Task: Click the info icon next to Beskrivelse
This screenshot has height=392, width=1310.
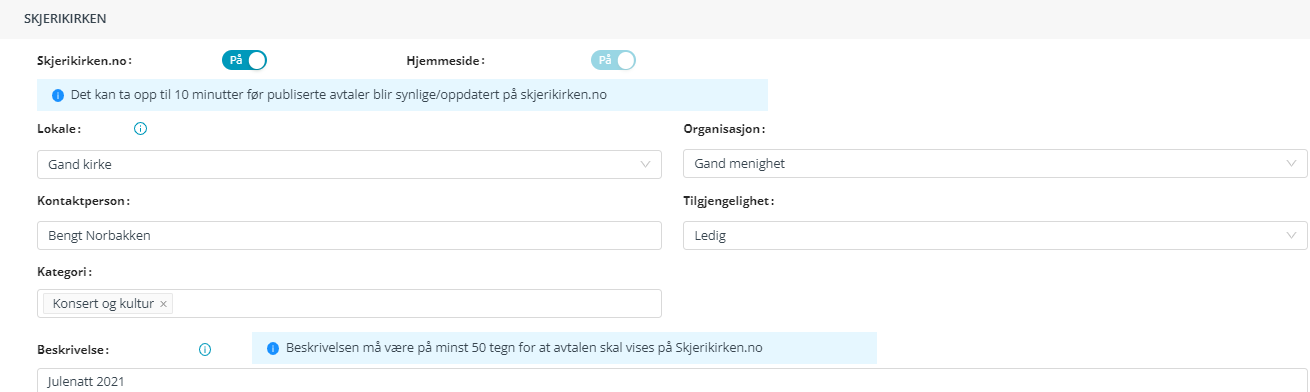Action: [205, 349]
